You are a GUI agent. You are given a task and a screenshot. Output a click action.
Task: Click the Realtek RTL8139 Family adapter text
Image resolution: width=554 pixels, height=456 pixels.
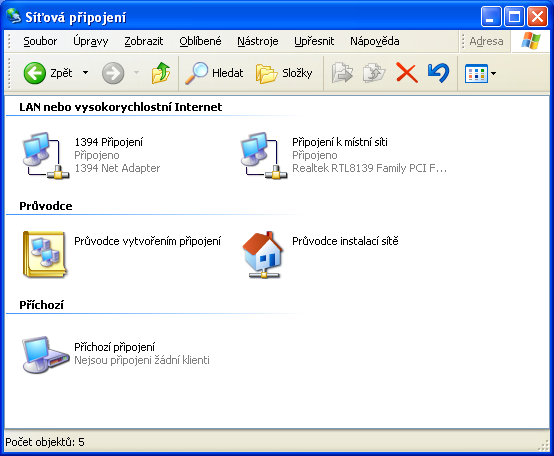click(x=369, y=168)
